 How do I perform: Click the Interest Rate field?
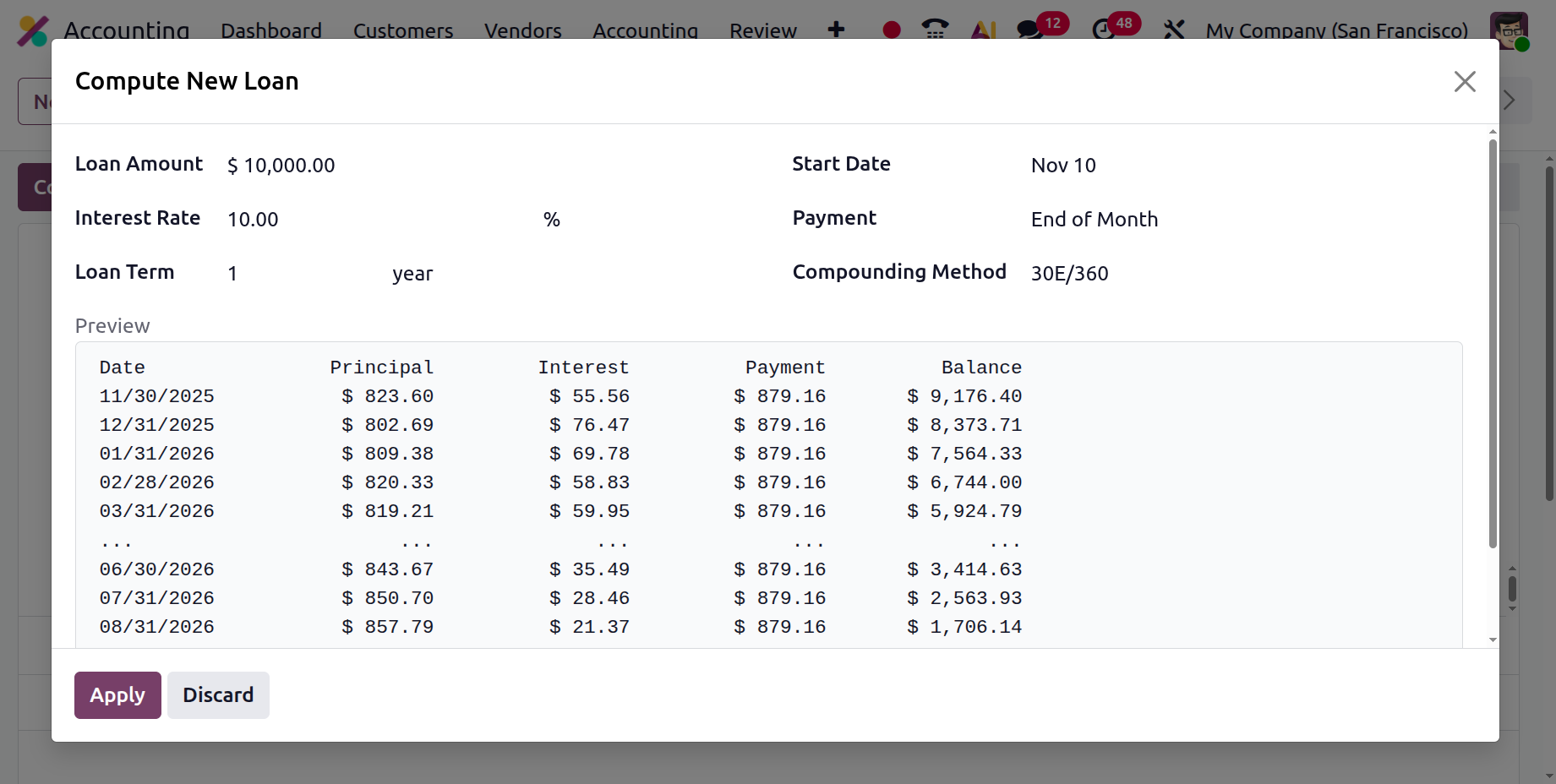click(x=380, y=220)
